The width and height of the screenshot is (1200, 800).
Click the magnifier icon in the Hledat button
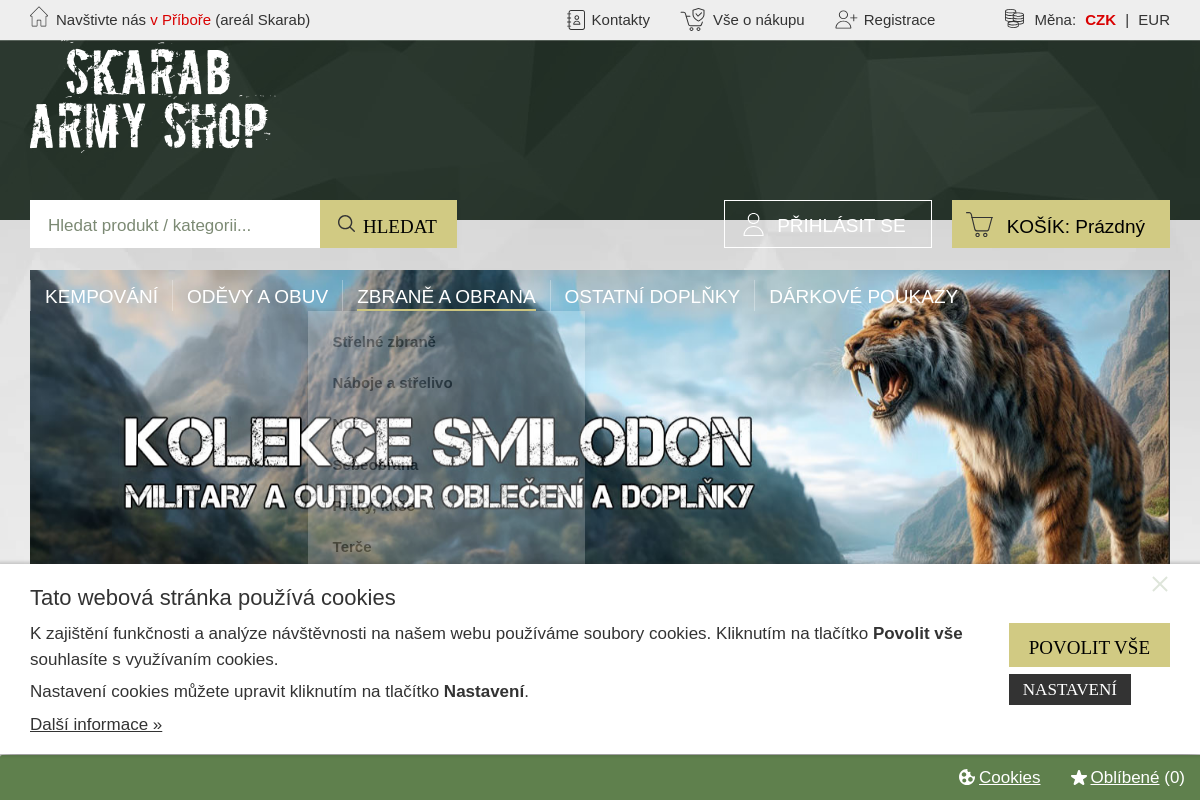347,224
